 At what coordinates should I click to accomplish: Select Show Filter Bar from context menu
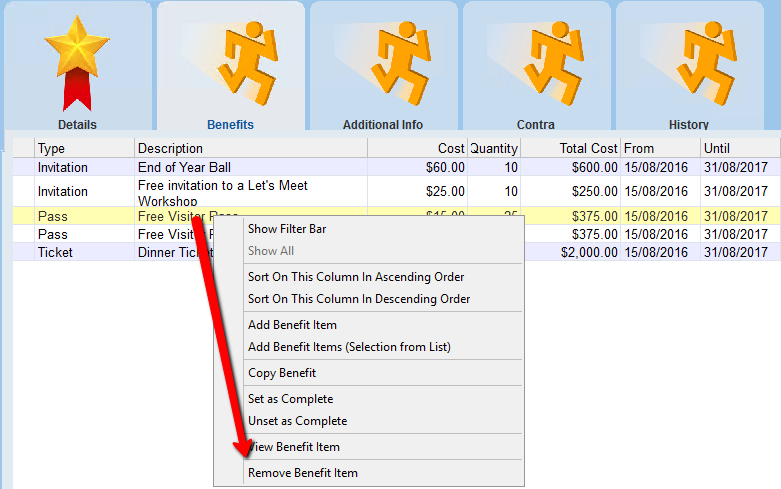pos(287,229)
